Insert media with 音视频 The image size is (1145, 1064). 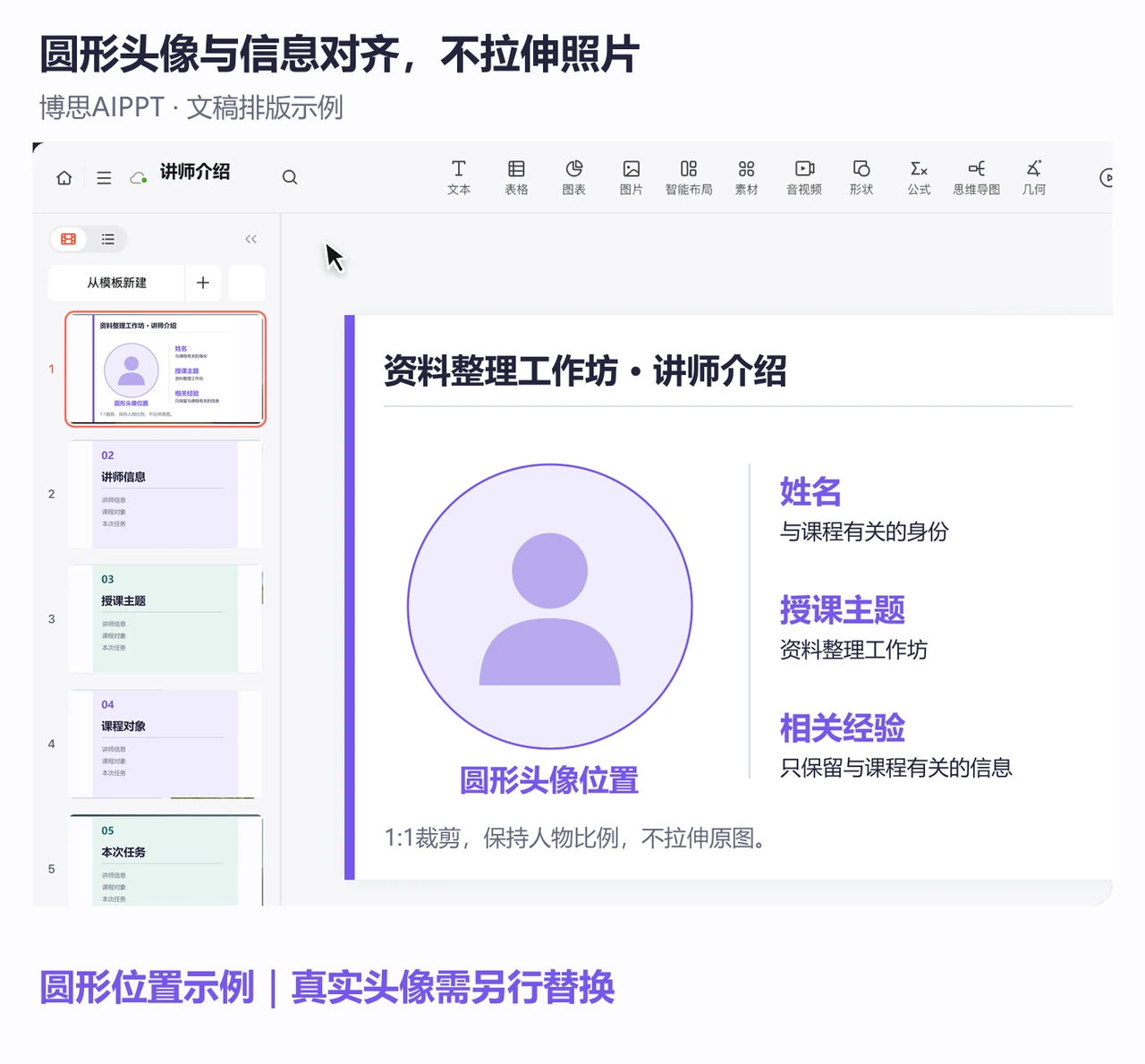pos(804,177)
